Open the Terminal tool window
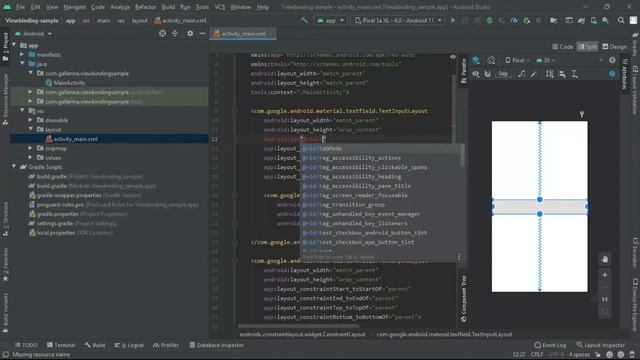This screenshot has width=640, height=360. [x=61, y=345]
